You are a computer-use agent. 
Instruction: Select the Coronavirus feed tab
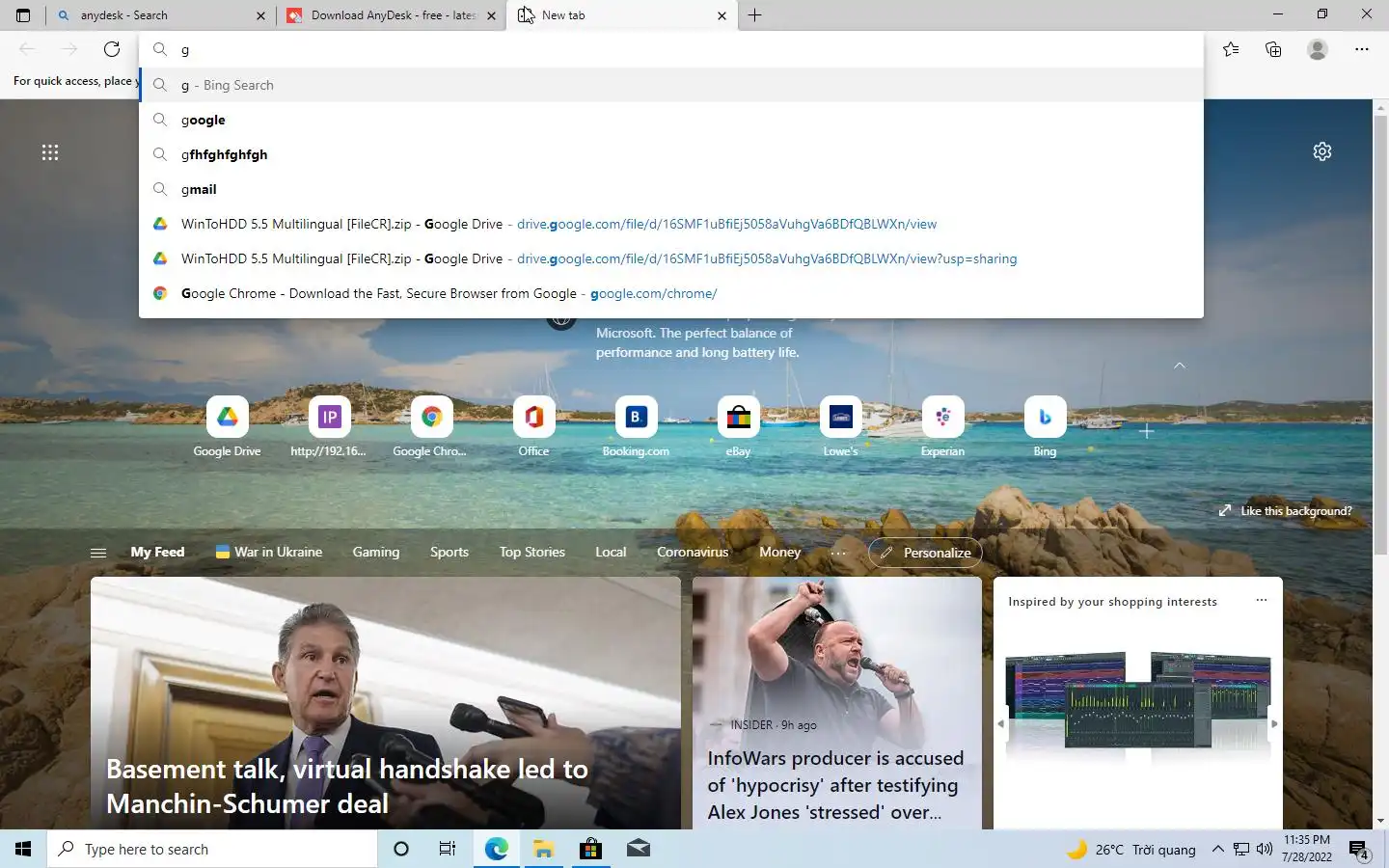[x=693, y=552]
